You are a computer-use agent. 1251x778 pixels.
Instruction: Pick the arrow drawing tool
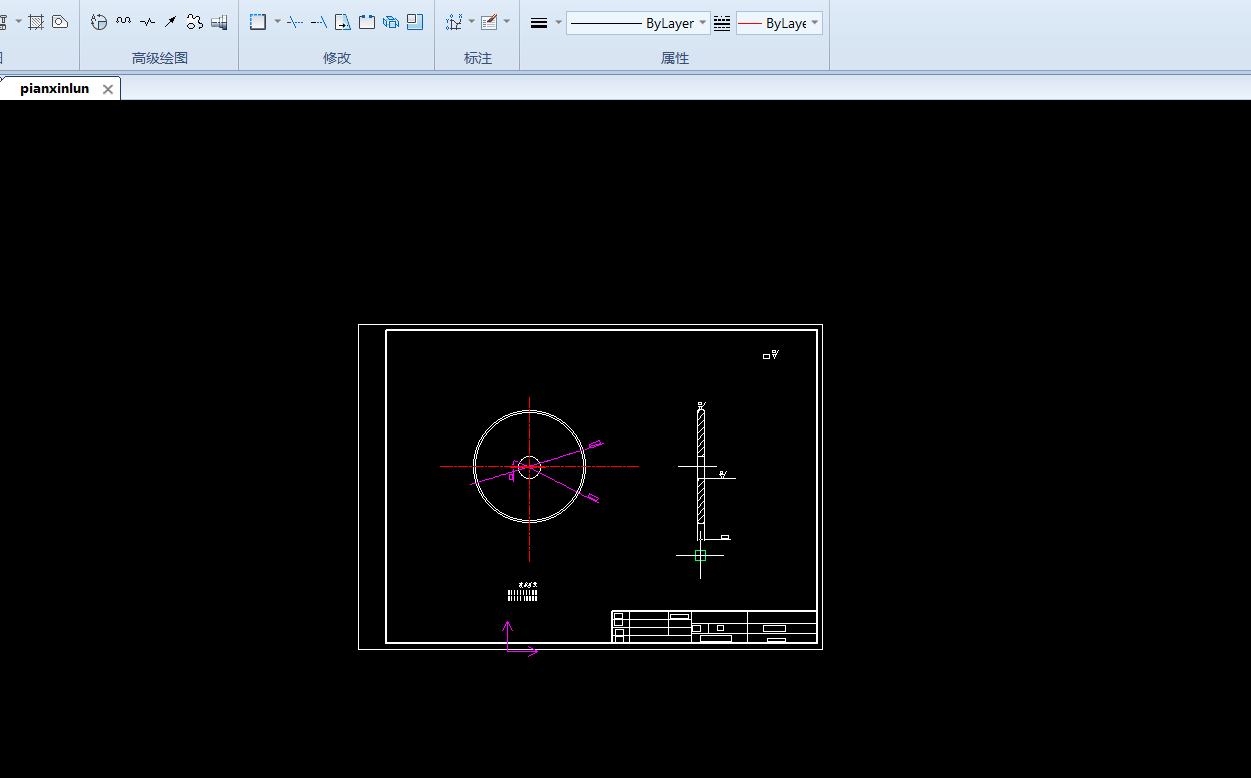click(x=171, y=22)
